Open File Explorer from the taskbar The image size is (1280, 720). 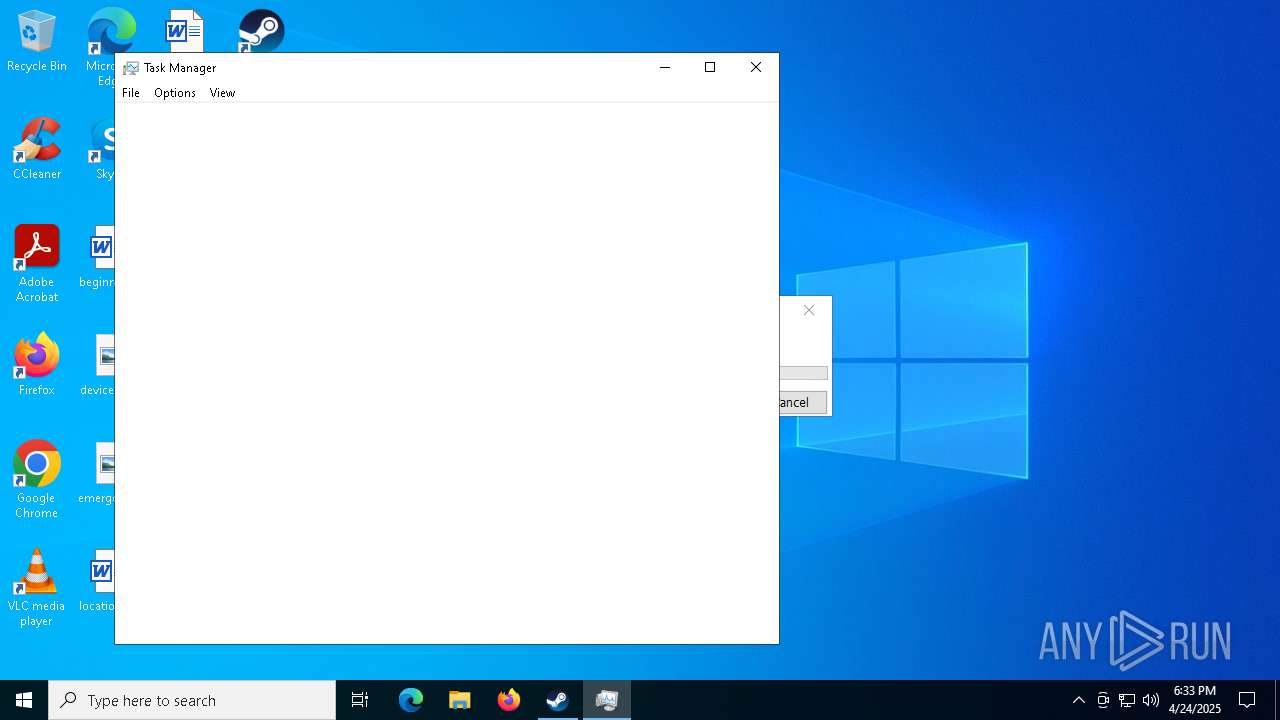point(460,700)
